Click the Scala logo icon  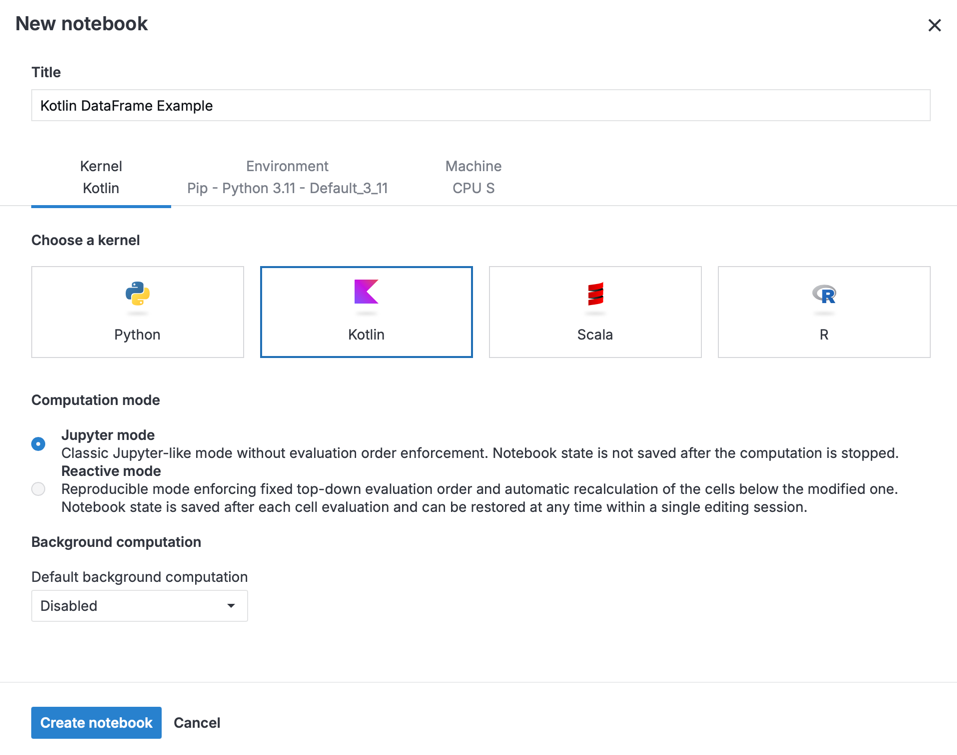595,294
